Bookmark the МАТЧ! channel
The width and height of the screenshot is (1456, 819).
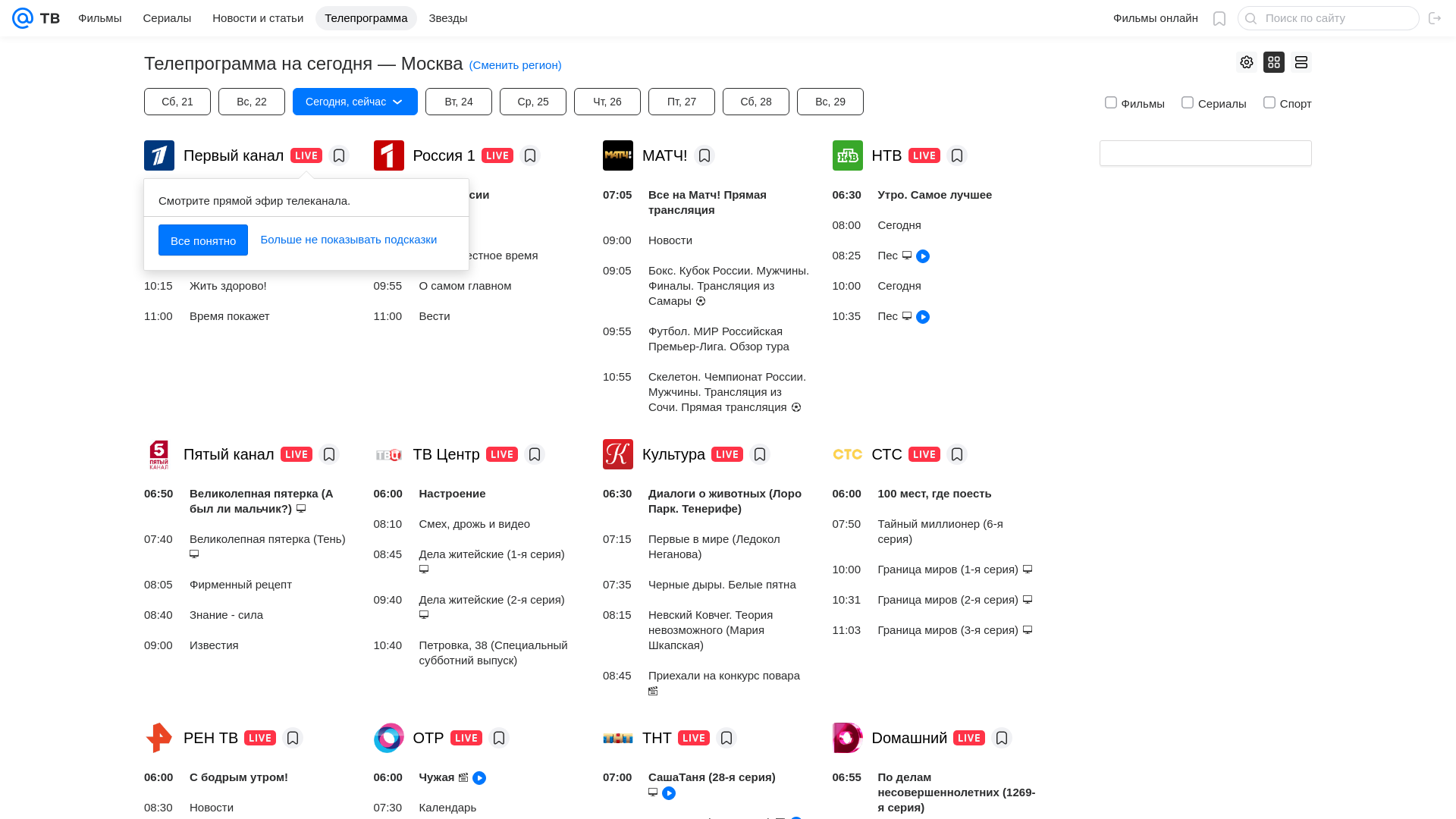tap(704, 155)
